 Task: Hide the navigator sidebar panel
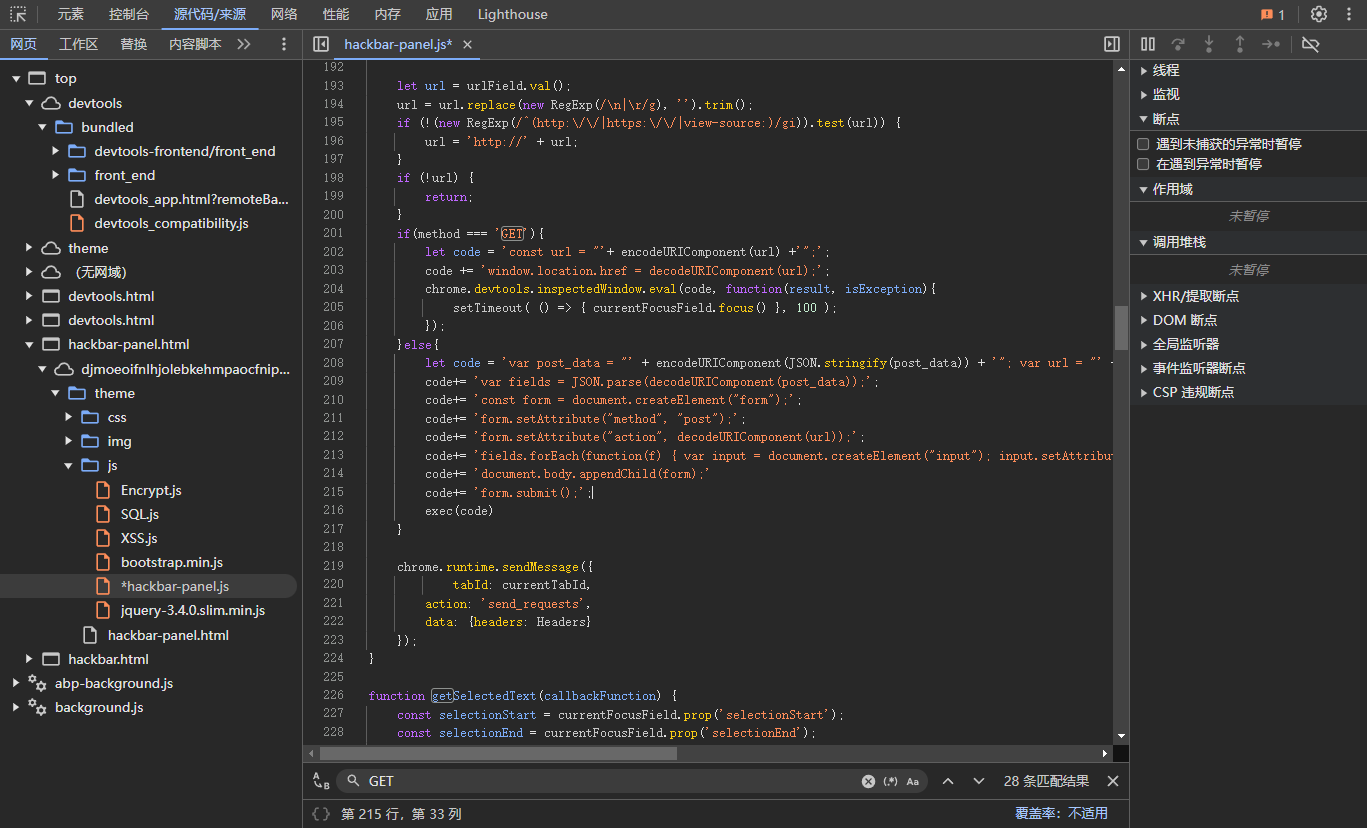tap(321, 44)
